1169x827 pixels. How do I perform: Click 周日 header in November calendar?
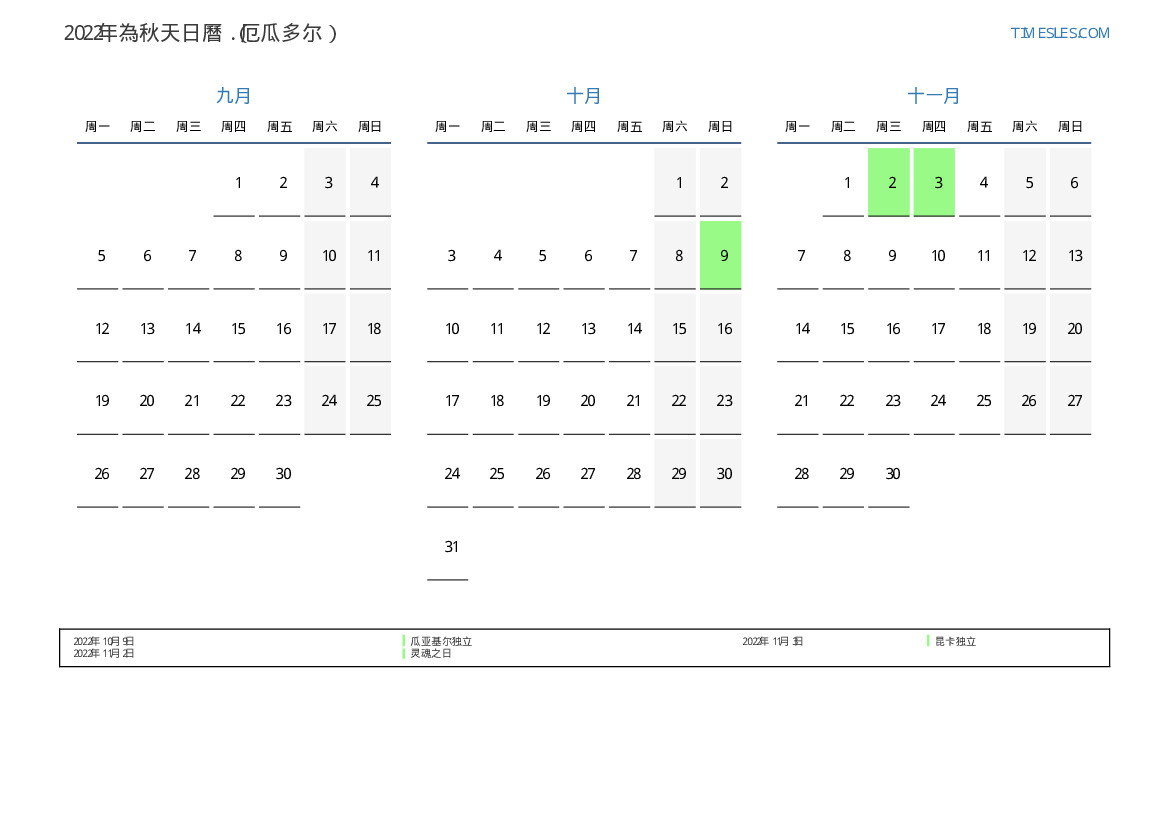click(1070, 127)
